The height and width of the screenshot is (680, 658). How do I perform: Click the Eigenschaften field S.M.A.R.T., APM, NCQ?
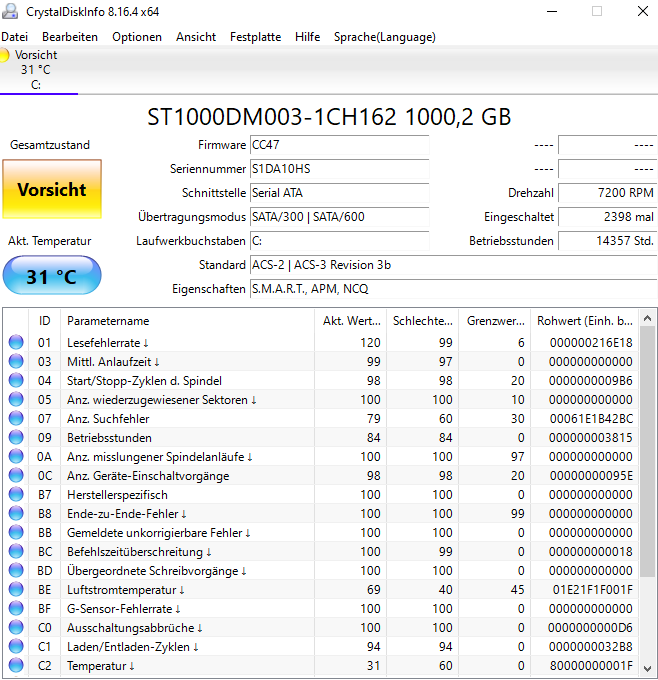coord(454,289)
